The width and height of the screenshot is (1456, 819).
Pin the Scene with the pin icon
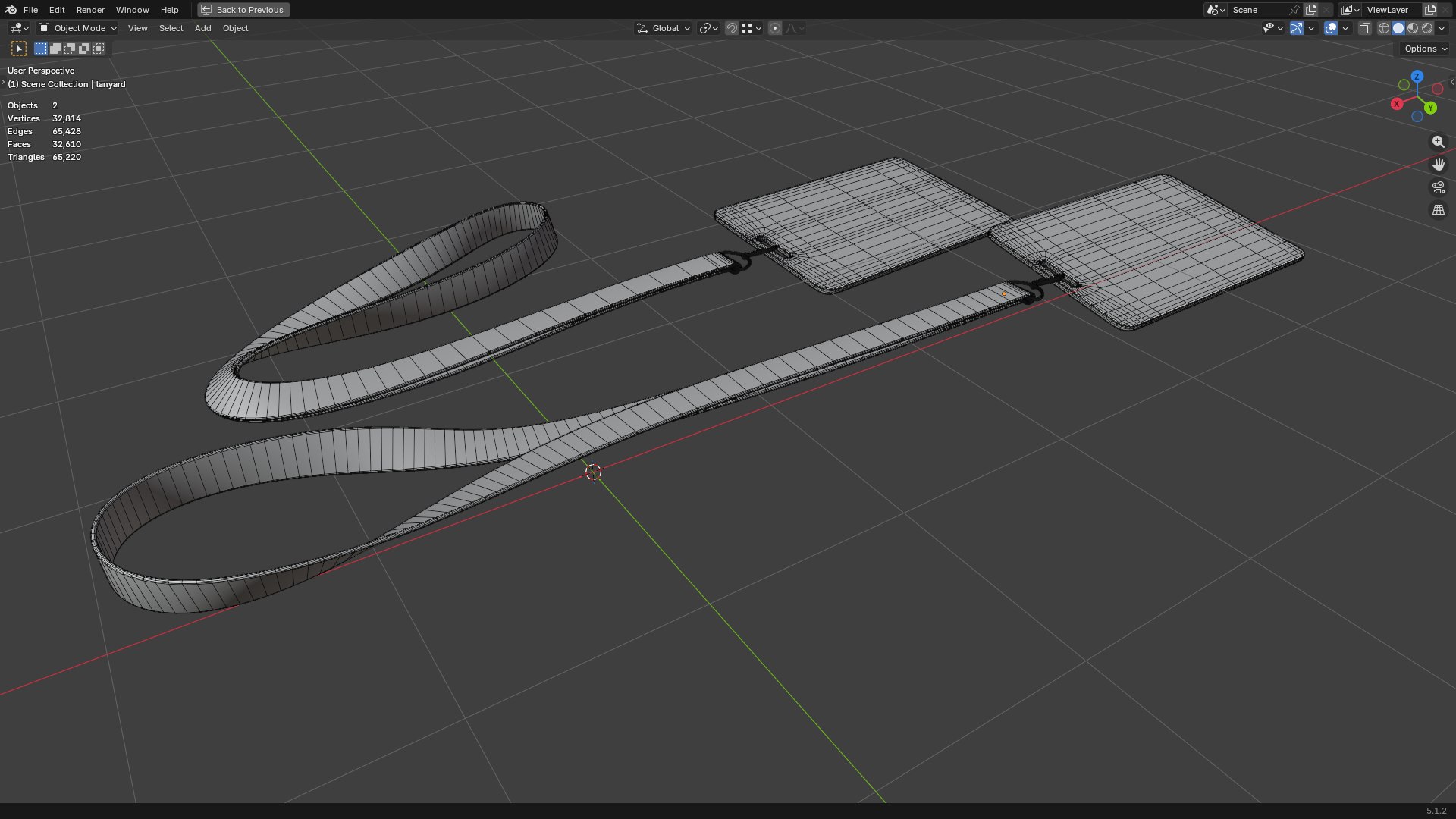(x=1294, y=10)
